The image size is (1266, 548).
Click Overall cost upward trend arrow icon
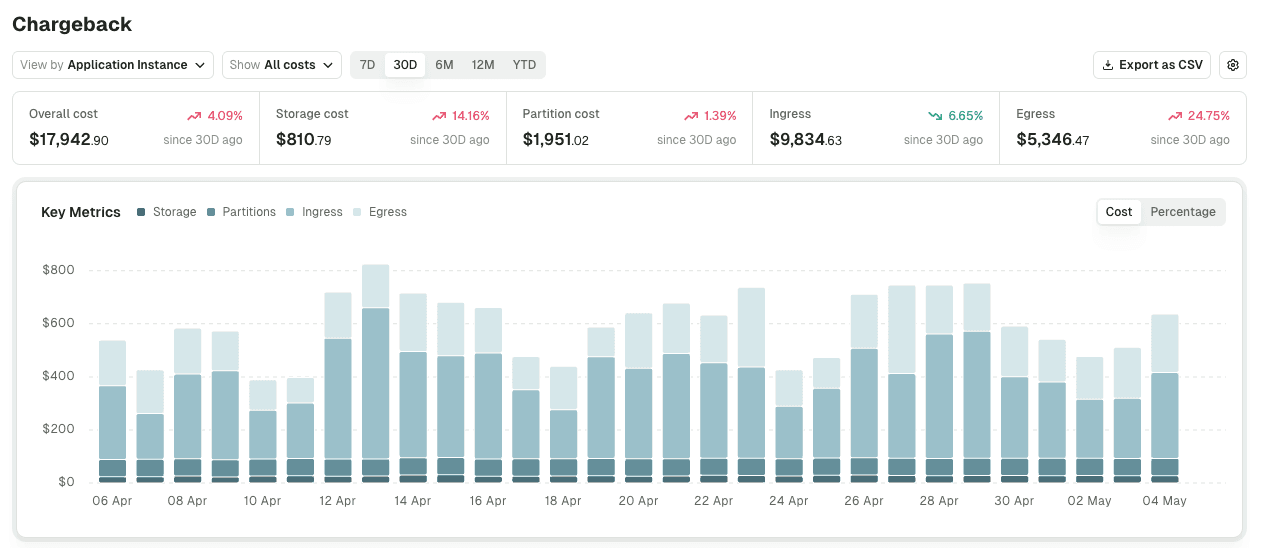[194, 116]
